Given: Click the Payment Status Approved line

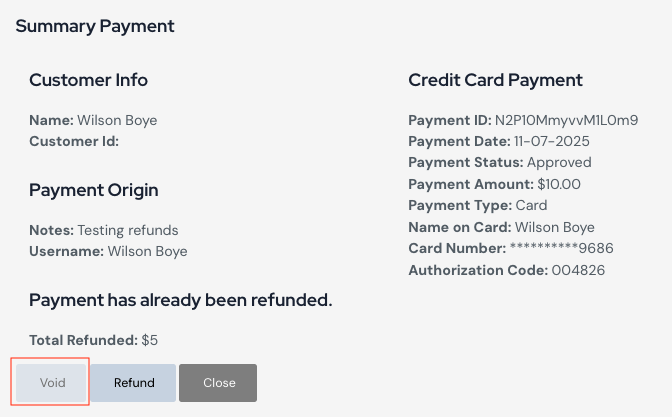Looking at the screenshot, I should (499, 162).
